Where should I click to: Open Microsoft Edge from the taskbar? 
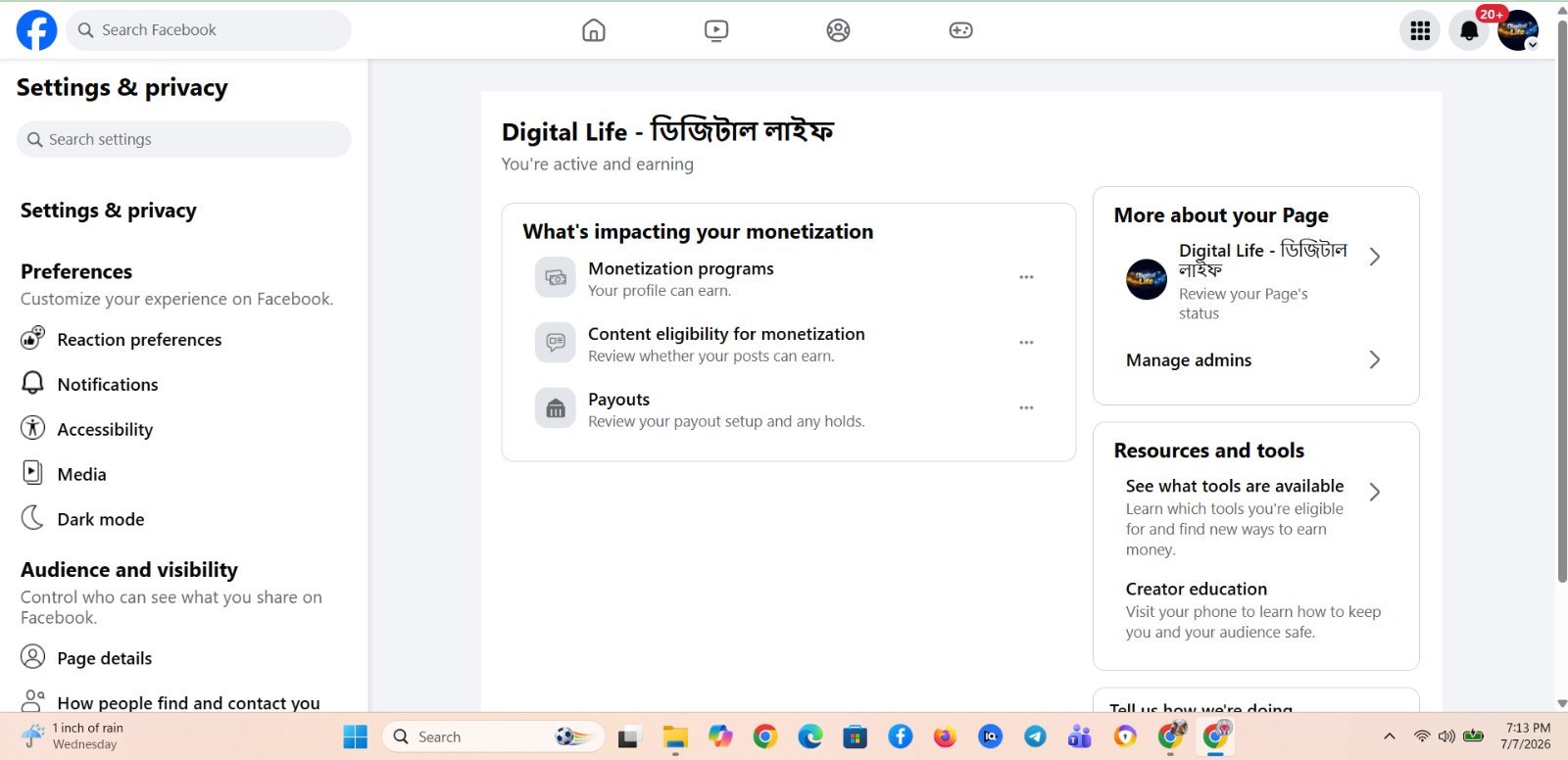(810, 737)
